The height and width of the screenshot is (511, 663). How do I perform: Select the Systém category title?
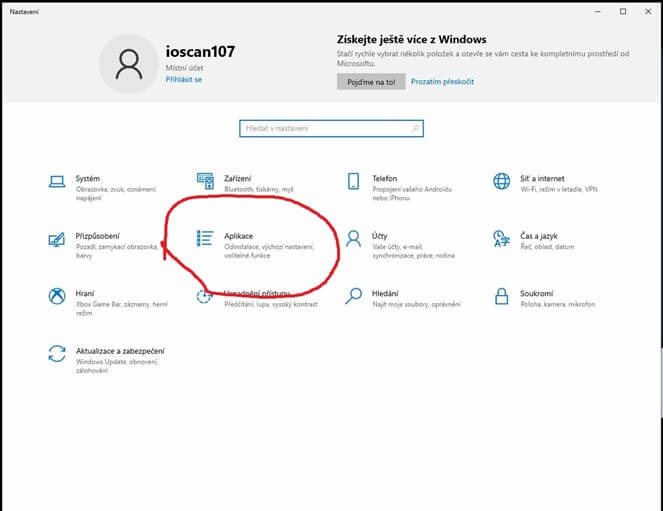click(88, 178)
